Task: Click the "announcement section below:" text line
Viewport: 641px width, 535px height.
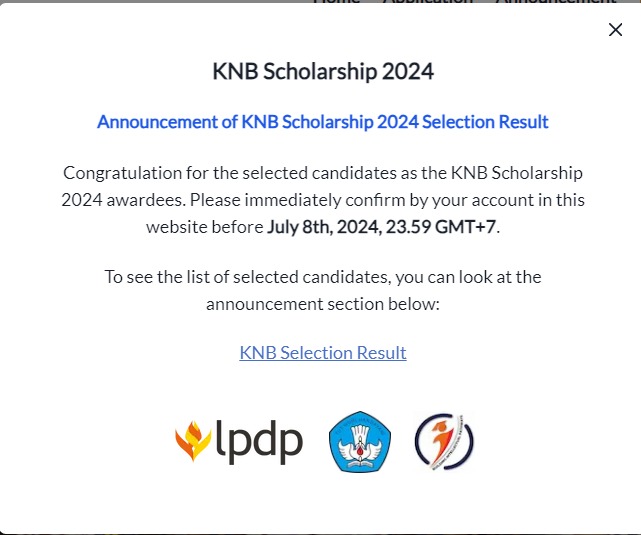Action: coord(323,302)
